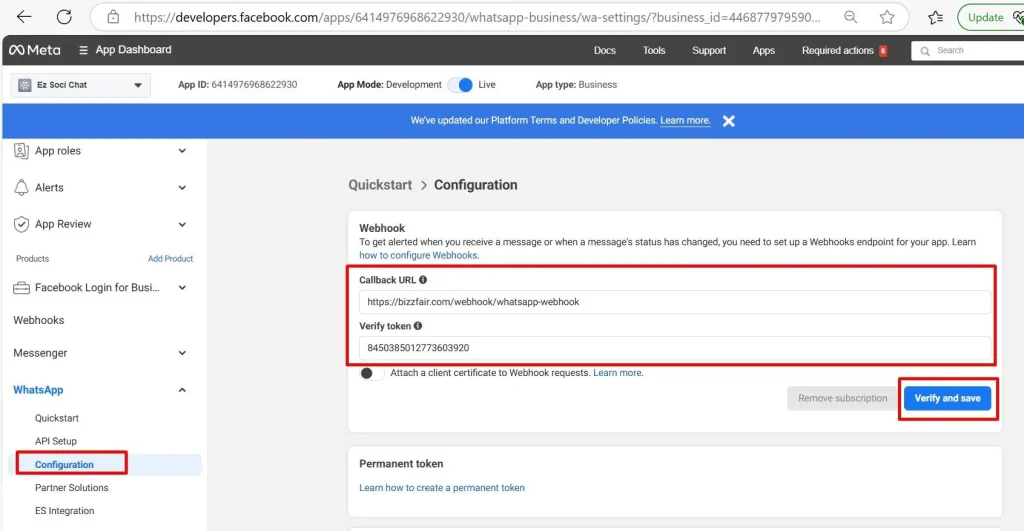The height and width of the screenshot is (531, 1024).
Task: Click Remove subscription button
Action: [x=842, y=398]
